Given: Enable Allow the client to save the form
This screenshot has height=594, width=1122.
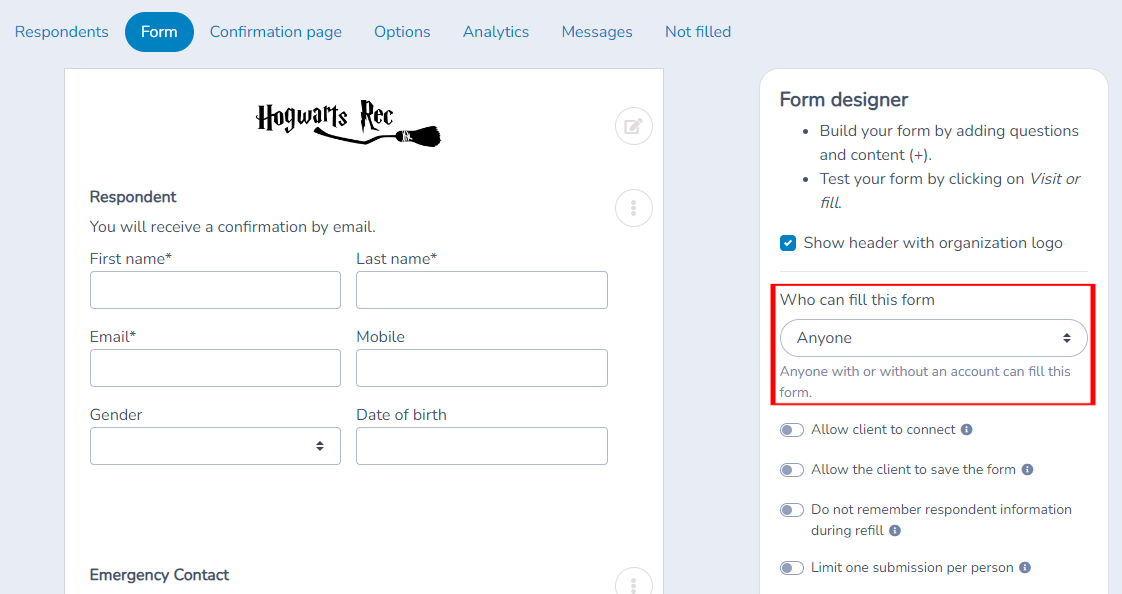Looking at the screenshot, I should tap(791, 470).
